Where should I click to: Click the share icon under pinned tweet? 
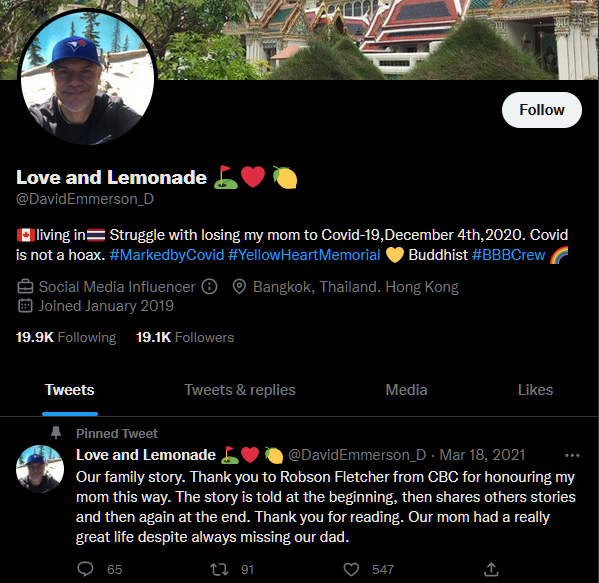[x=491, y=569]
